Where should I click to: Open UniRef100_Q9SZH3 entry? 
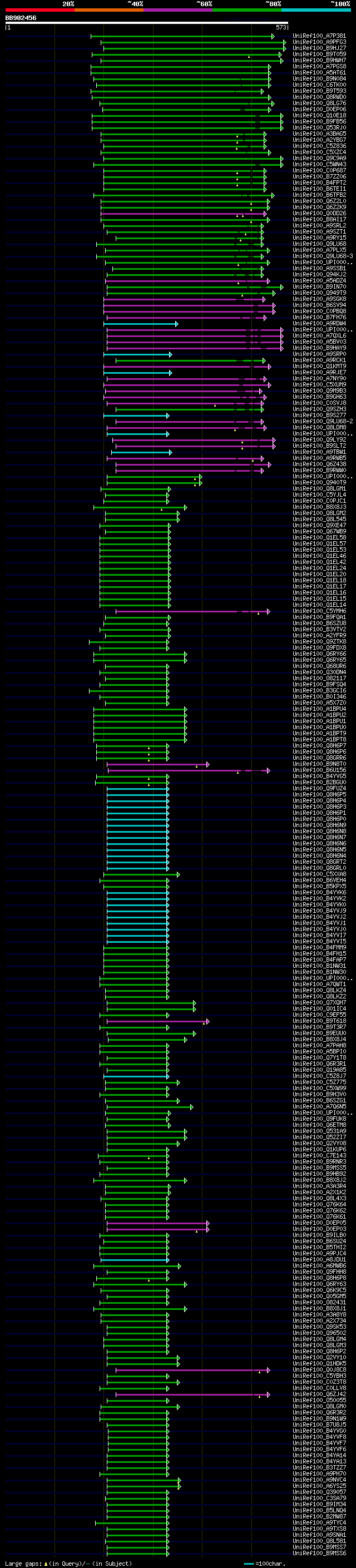coord(319,409)
